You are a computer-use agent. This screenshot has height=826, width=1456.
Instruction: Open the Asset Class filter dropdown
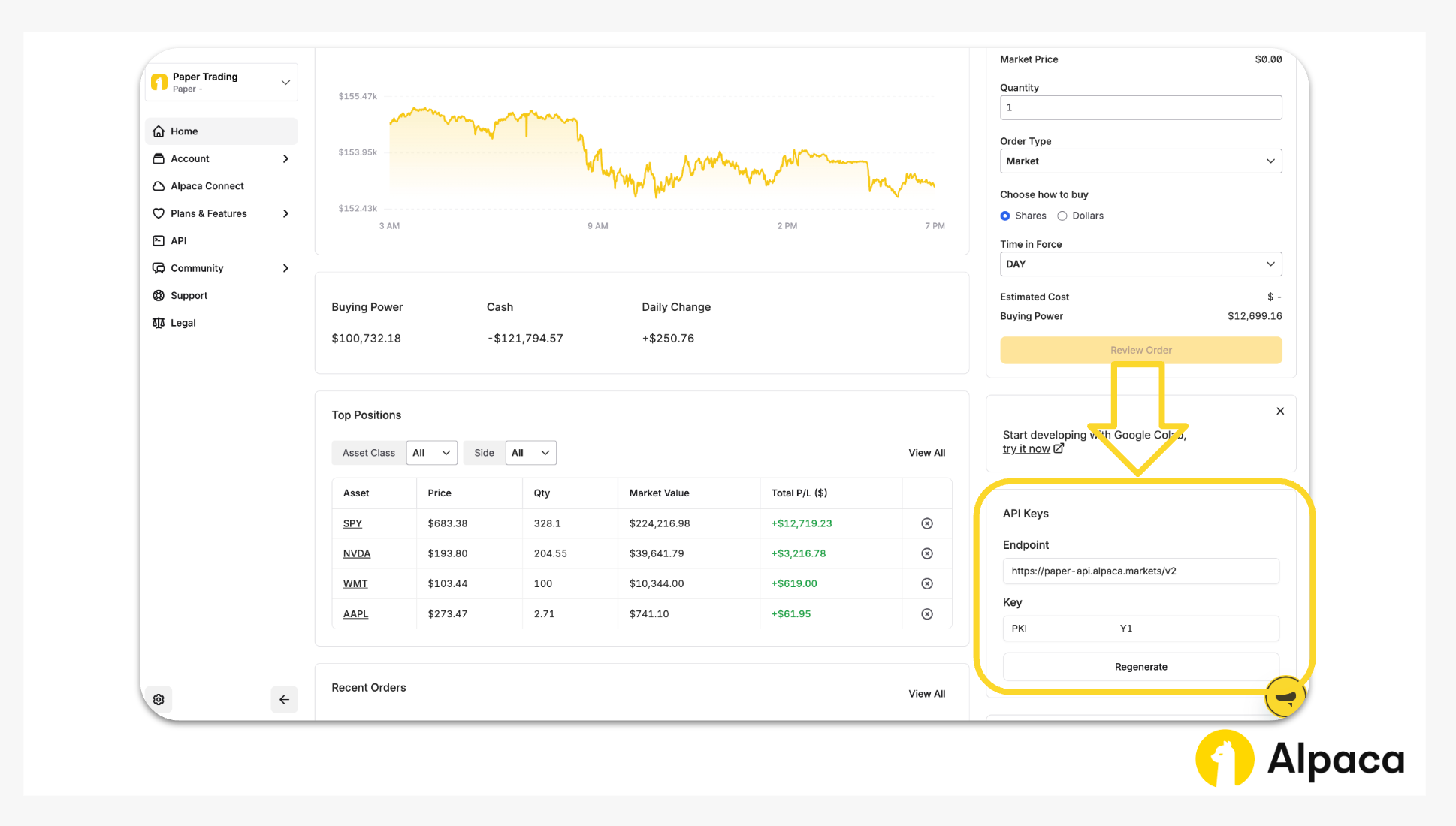point(432,453)
